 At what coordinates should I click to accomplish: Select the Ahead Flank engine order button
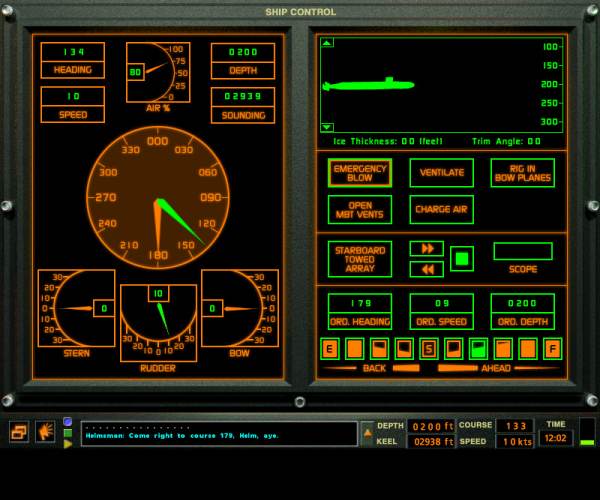click(552, 349)
